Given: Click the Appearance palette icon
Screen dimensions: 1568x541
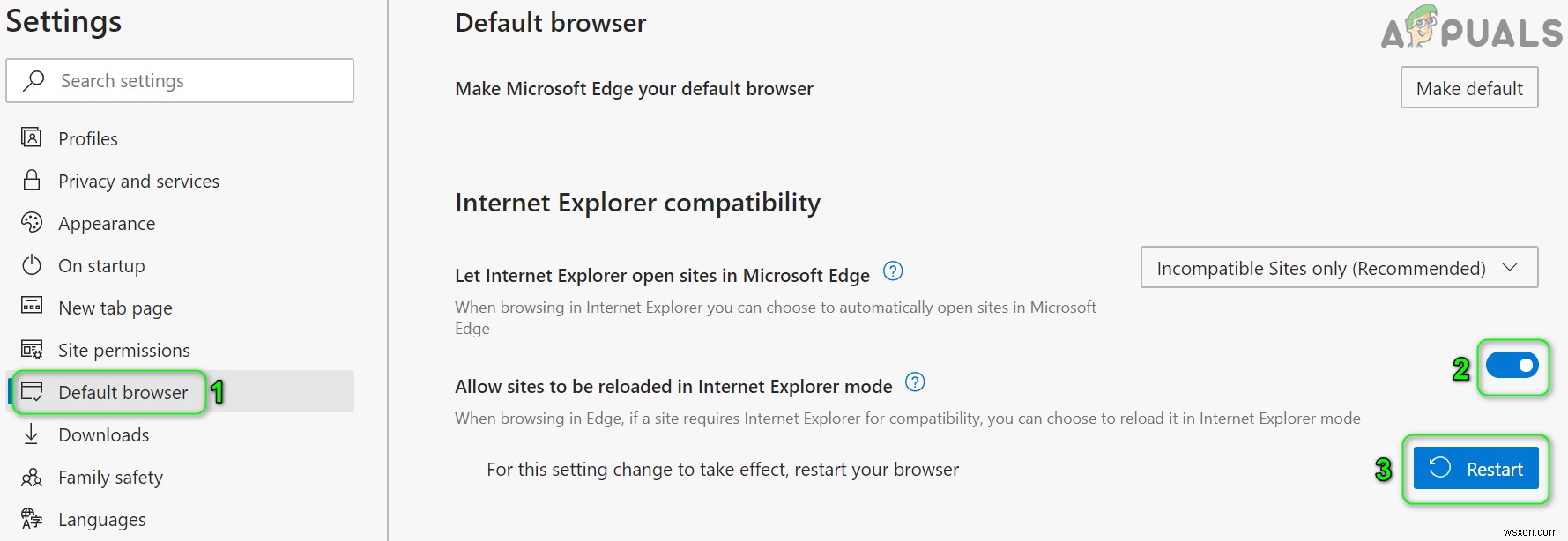Looking at the screenshot, I should click(31, 223).
